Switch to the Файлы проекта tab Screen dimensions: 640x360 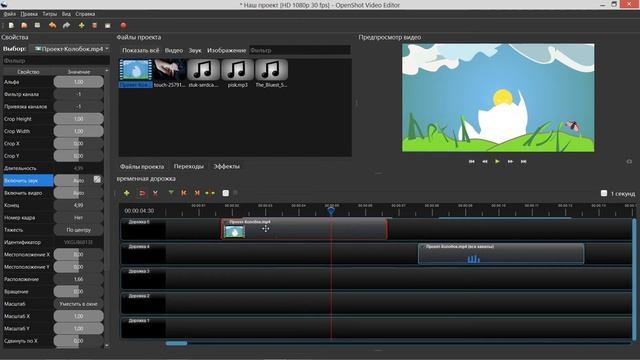point(142,167)
